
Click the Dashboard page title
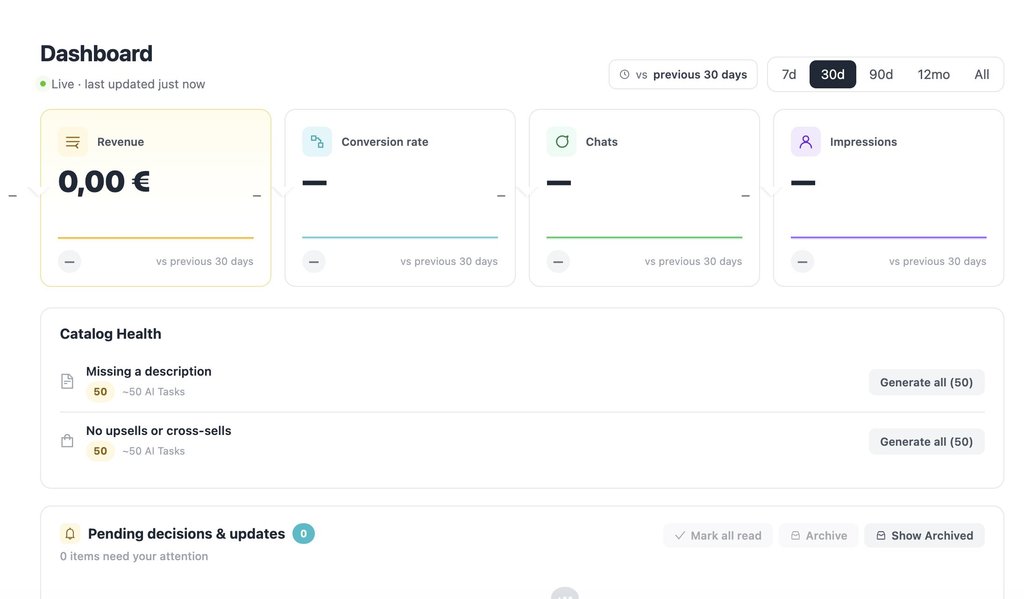(96, 54)
